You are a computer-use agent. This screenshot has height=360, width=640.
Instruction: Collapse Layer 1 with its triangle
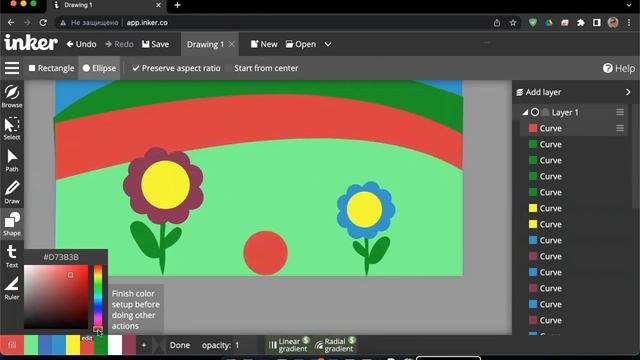[x=525, y=112]
